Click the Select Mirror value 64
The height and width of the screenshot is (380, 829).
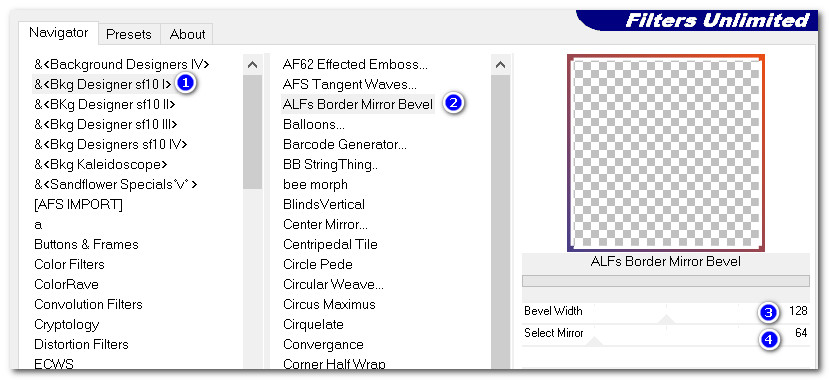click(802, 333)
